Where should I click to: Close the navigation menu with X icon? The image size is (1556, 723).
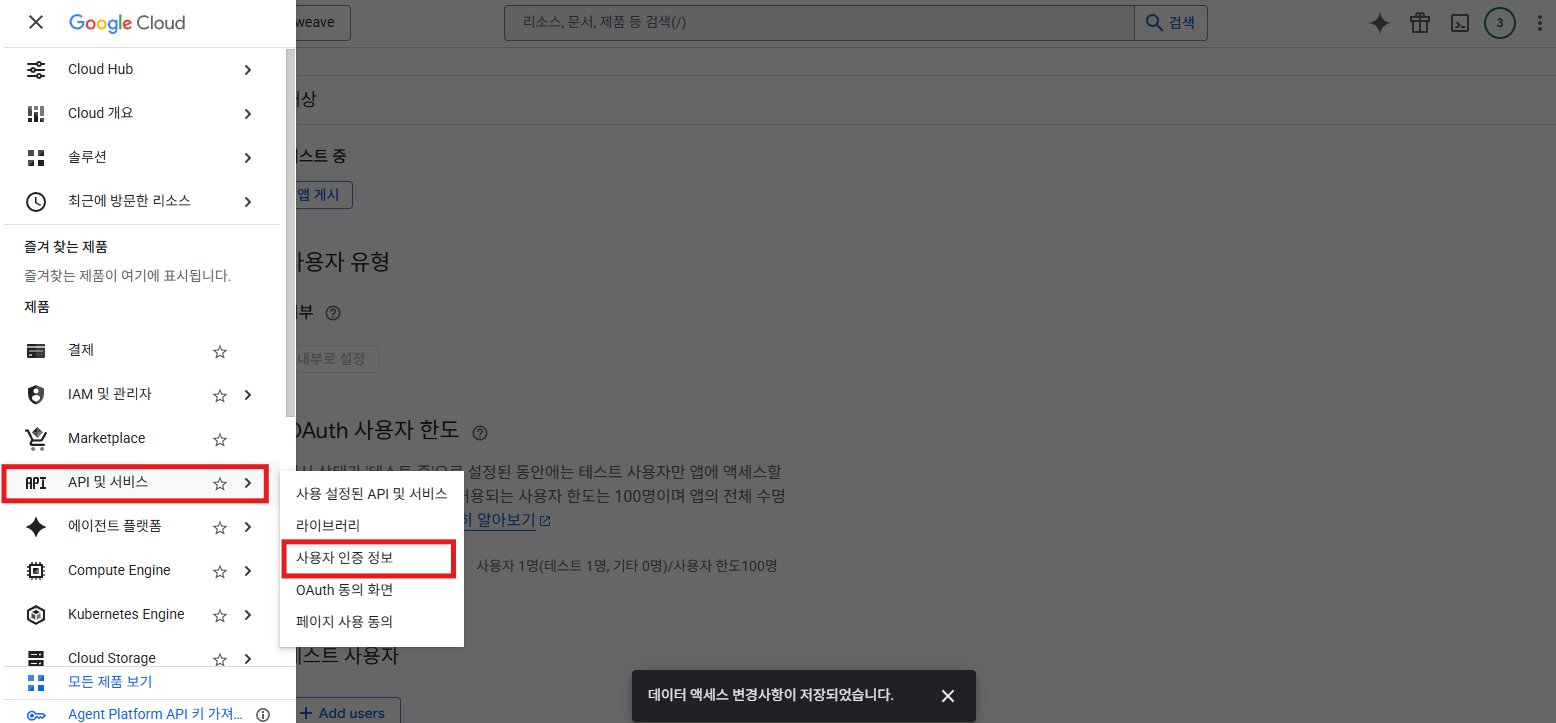[x=36, y=22]
